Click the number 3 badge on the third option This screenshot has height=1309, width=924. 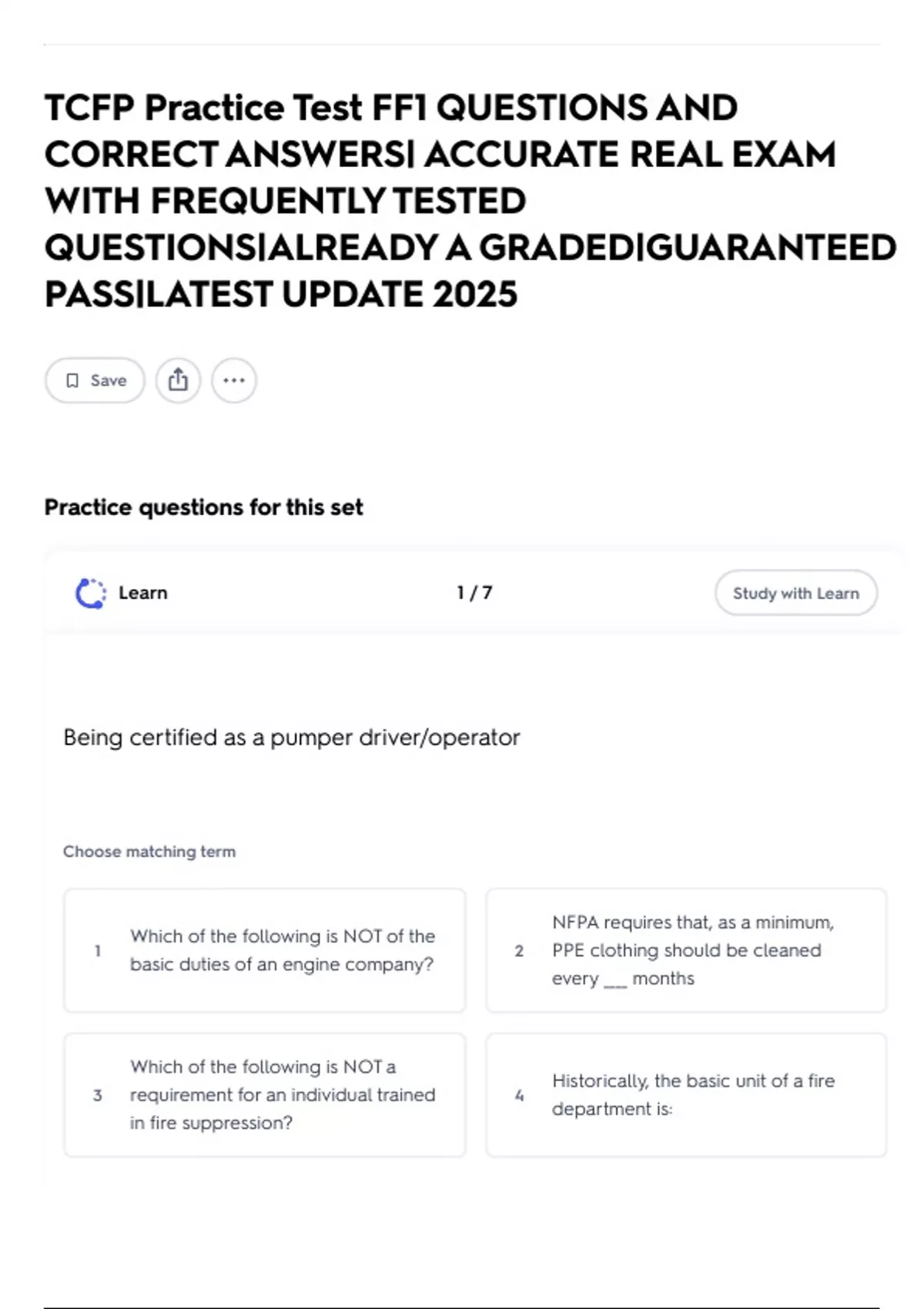click(x=98, y=1095)
